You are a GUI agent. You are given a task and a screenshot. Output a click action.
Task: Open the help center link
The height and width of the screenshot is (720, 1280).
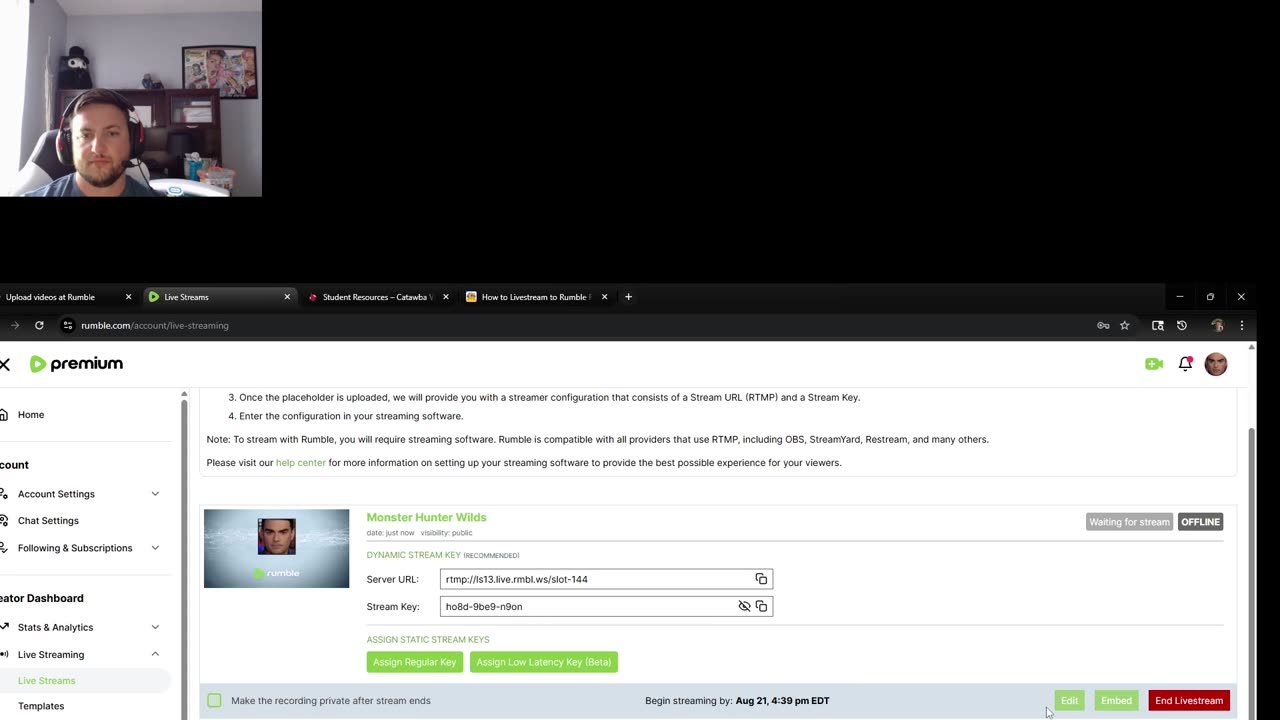[301, 463]
